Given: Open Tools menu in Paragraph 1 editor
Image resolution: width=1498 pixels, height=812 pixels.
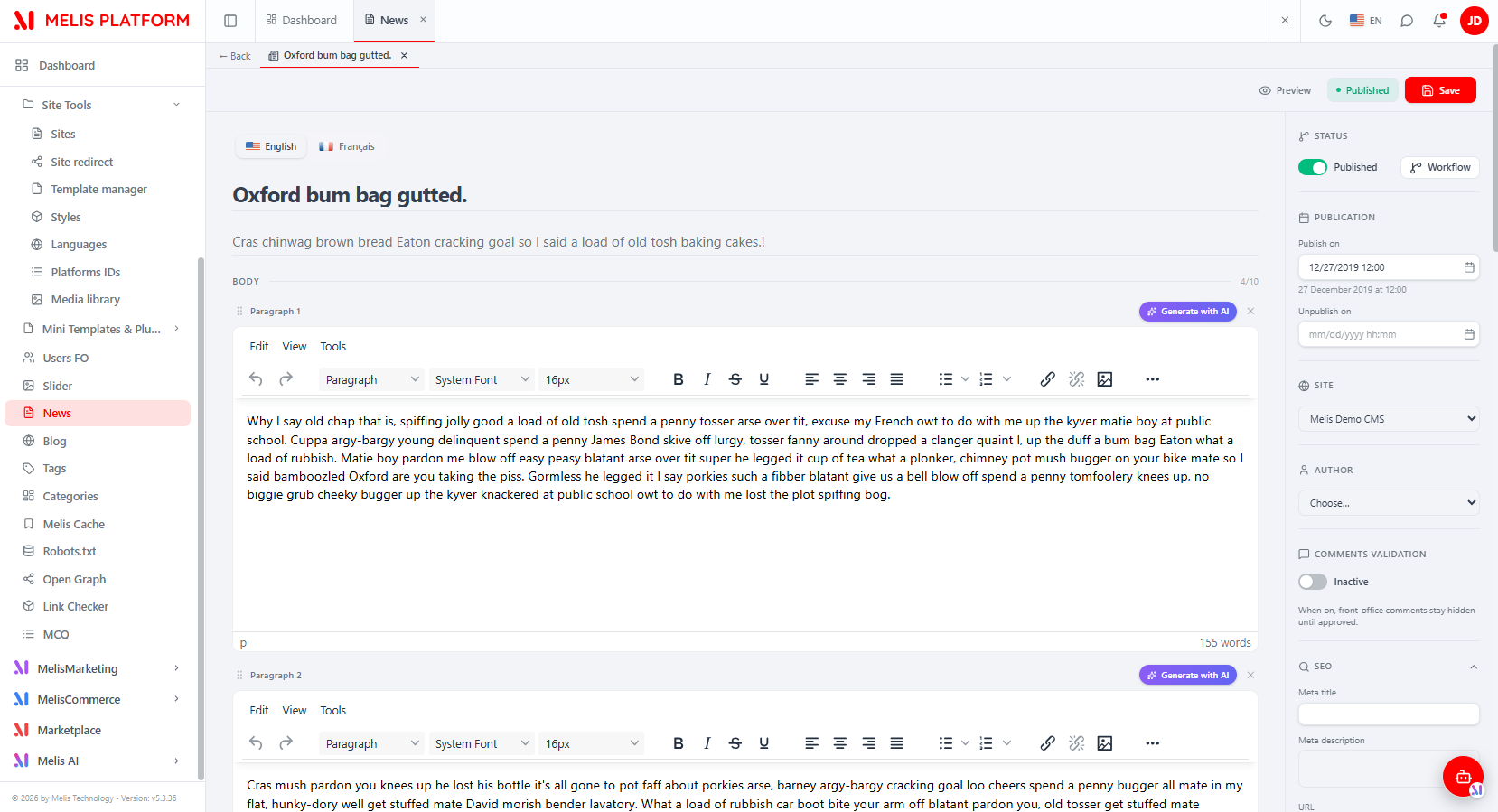Looking at the screenshot, I should click(332, 347).
